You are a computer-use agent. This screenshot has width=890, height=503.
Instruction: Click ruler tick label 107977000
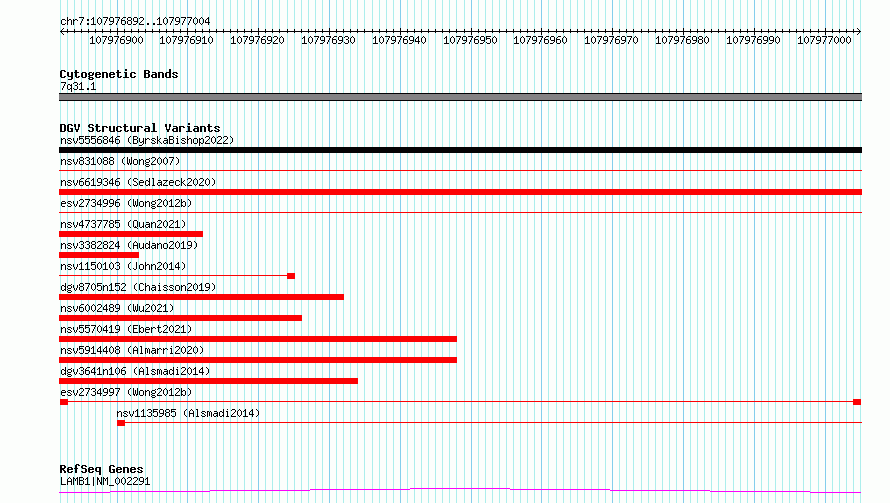pos(824,40)
